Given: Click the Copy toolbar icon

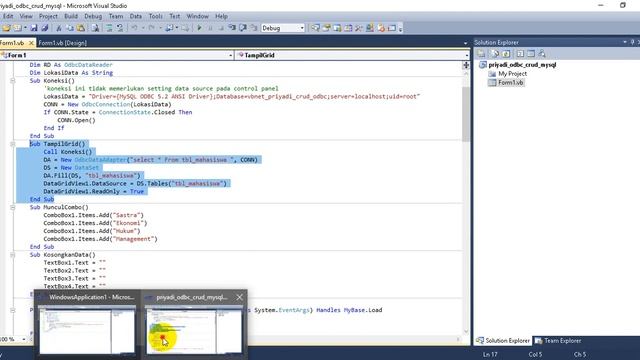Looking at the screenshot, I should click(70, 28).
